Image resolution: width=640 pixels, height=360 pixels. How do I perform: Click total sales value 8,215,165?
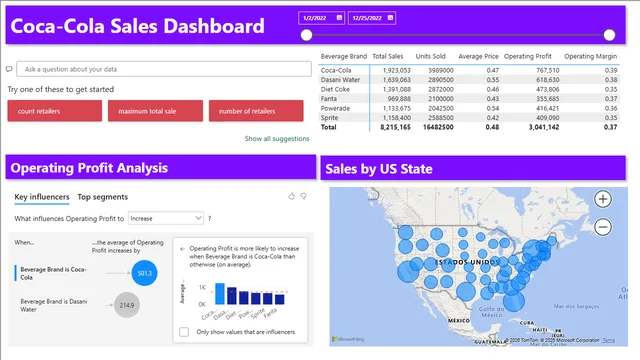(x=396, y=127)
